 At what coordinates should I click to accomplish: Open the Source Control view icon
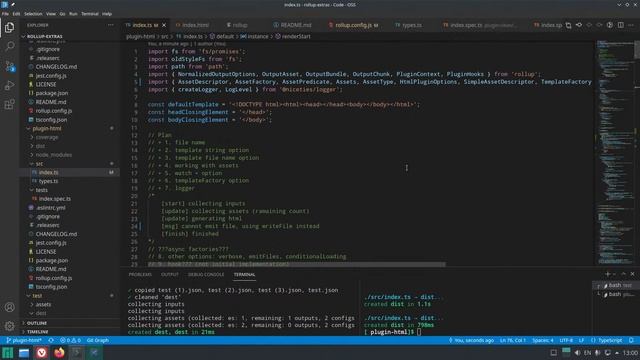point(9,66)
